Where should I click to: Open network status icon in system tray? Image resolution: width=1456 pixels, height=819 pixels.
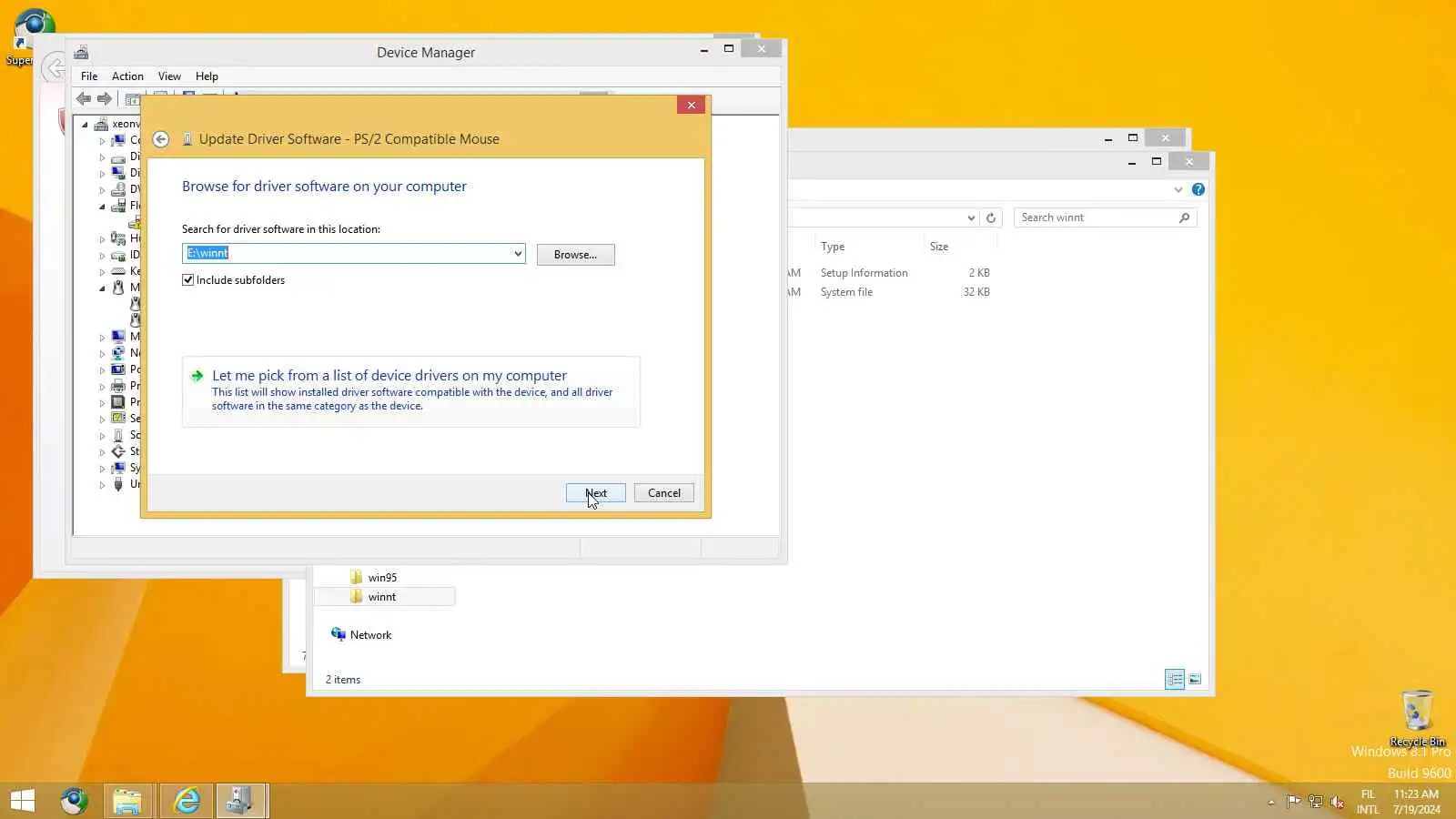pos(1315,802)
